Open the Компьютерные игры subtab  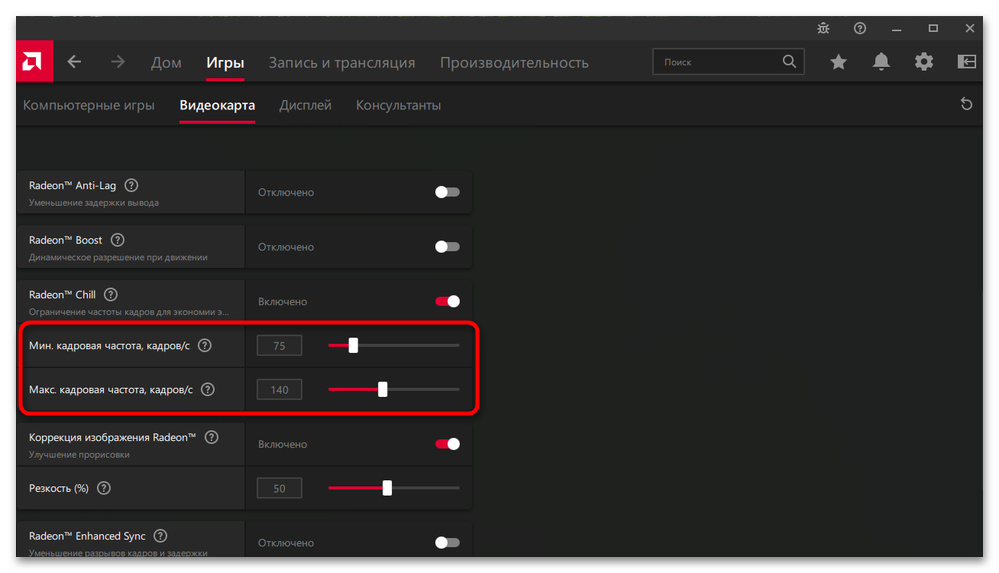pos(89,105)
